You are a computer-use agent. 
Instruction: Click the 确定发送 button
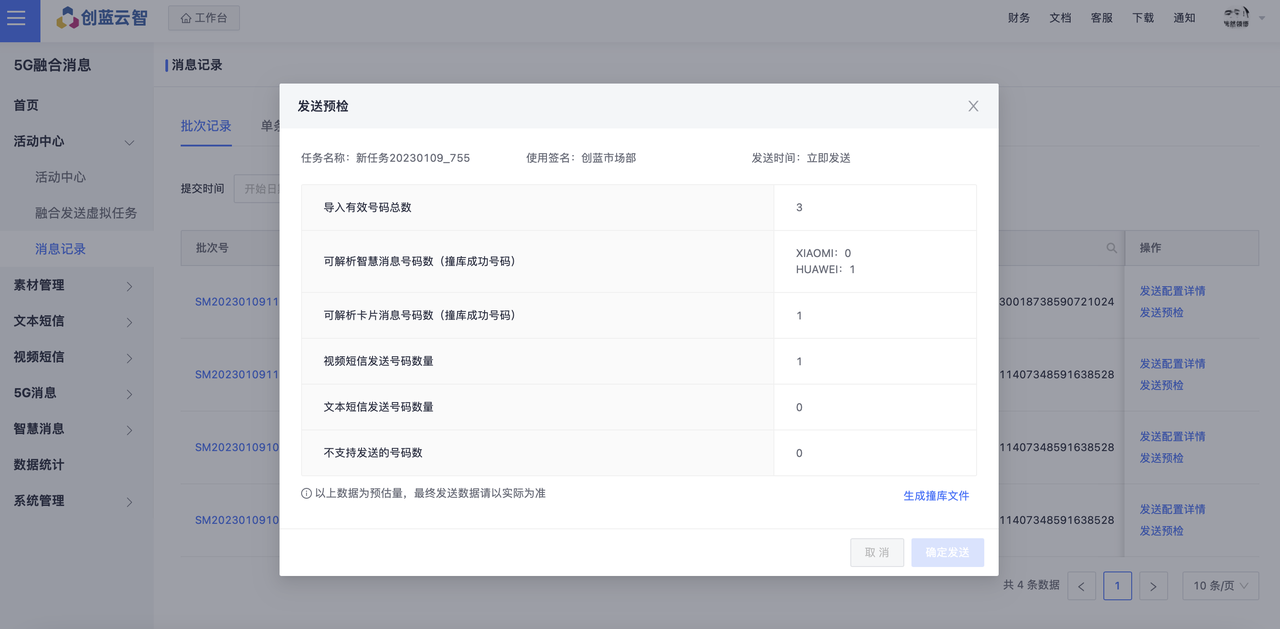coord(947,553)
